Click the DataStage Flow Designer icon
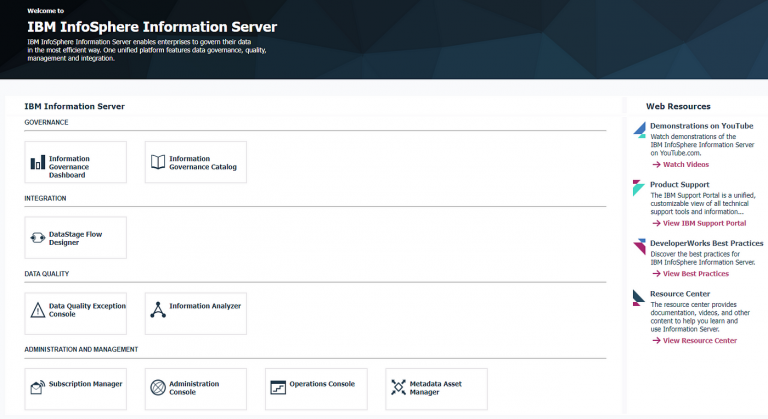 [x=38, y=238]
